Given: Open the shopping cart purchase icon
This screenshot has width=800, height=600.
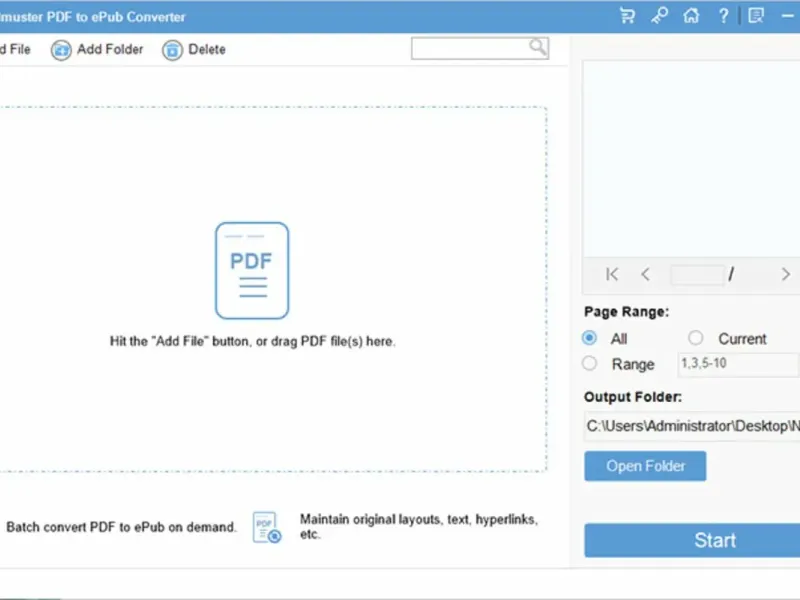Looking at the screenshot, I should [x=627, y=16].
